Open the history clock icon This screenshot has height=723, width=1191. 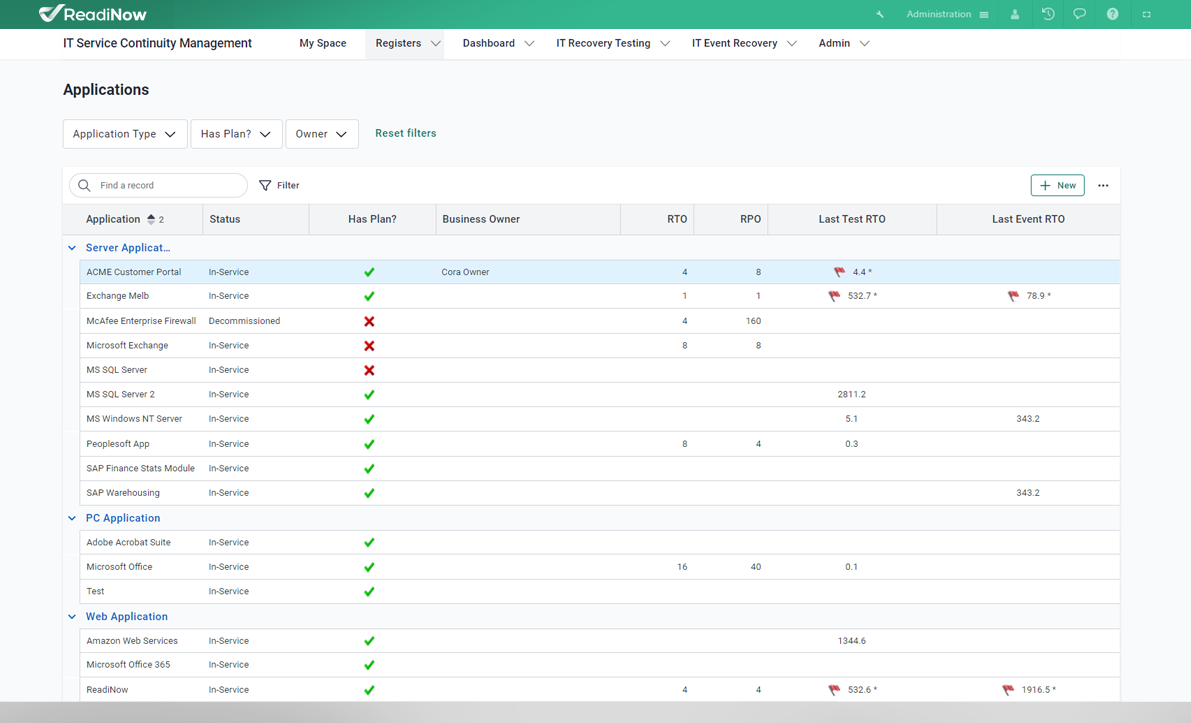pyautogui.click(x=1048, y=14)
